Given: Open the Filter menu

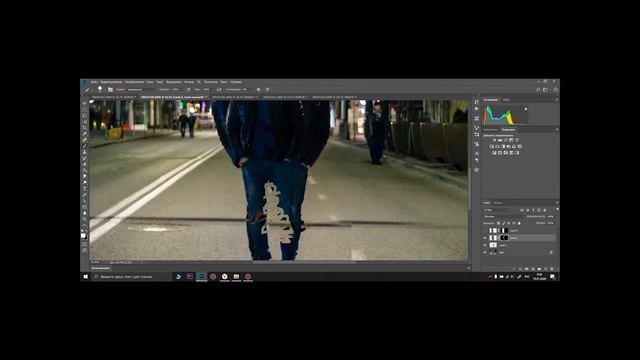Looking at the screenshot, I should (189, 82).
